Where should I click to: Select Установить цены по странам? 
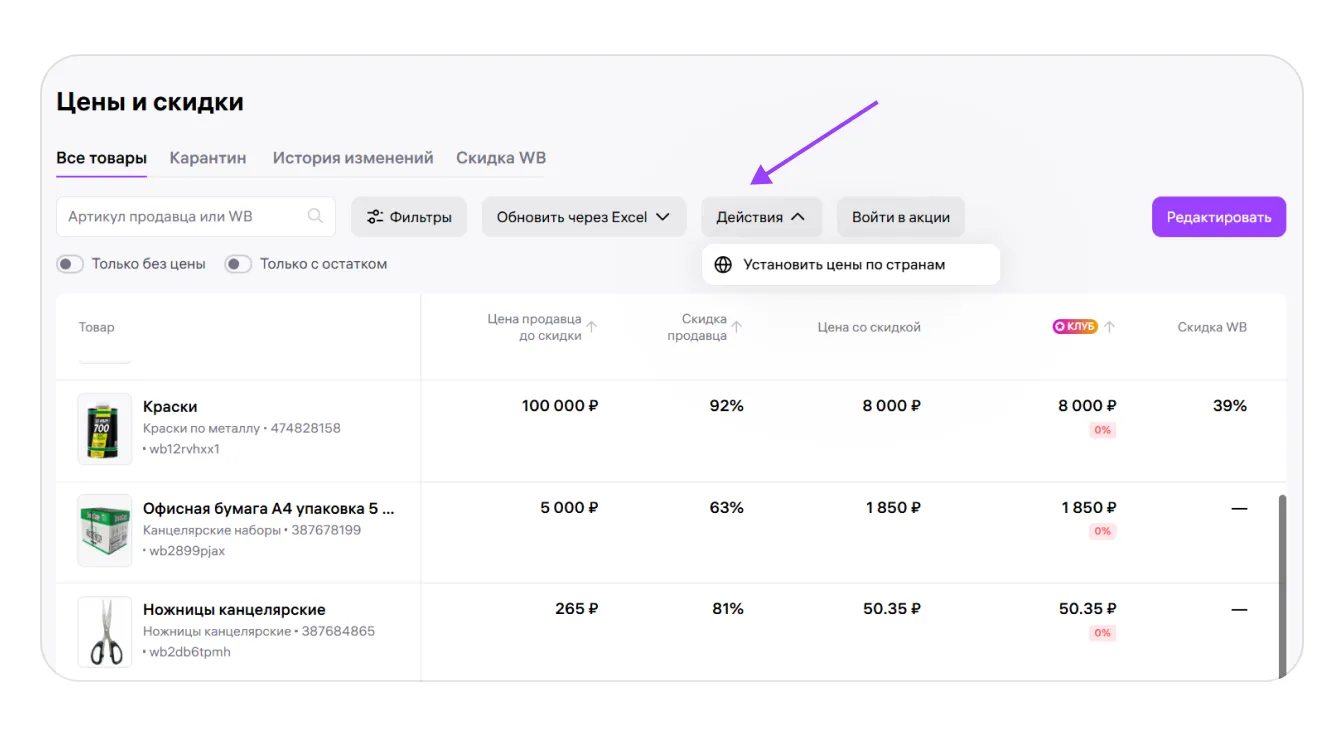click(843, 265)
